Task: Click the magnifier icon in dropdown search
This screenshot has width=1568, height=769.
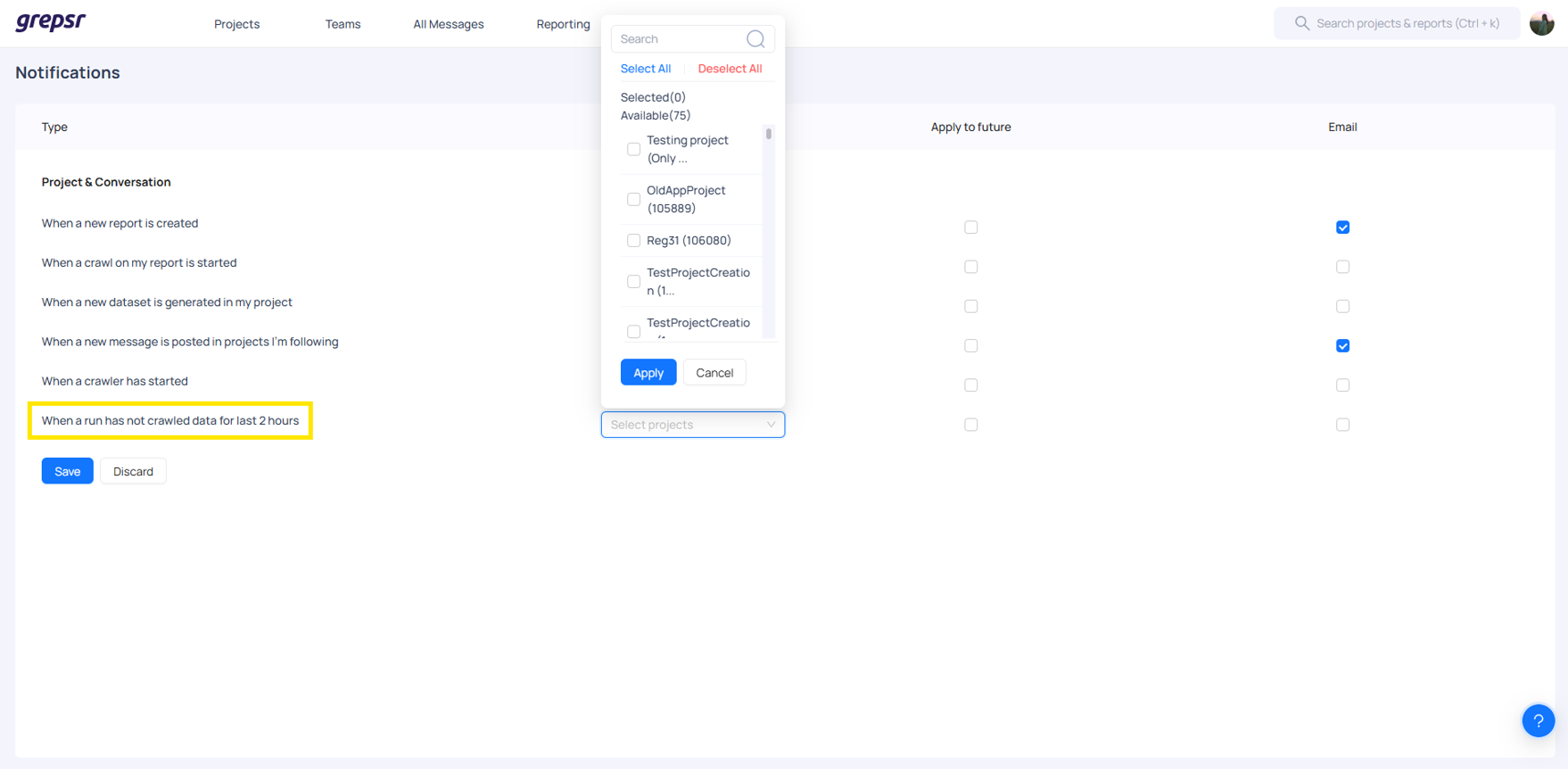Action: point(755,39)
